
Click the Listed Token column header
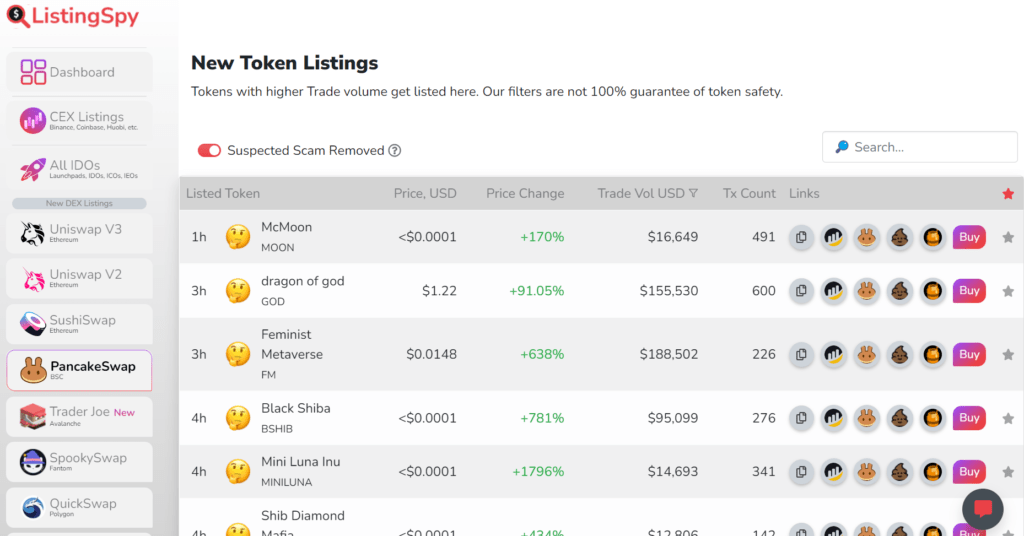[223, 194]
